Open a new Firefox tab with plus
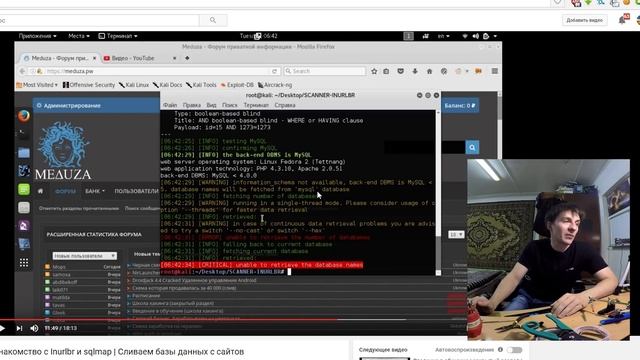Image resolution: width=640 pixels, height=360 pixels. pyautogui.click(x=187, y=58)
